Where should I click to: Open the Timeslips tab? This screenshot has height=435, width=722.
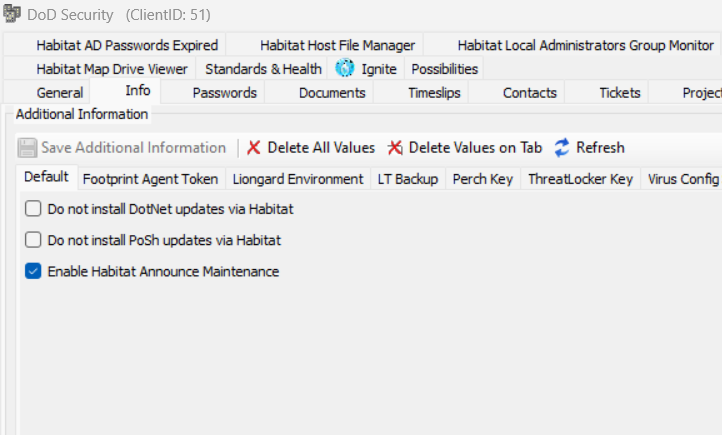(x=435, y=93)
